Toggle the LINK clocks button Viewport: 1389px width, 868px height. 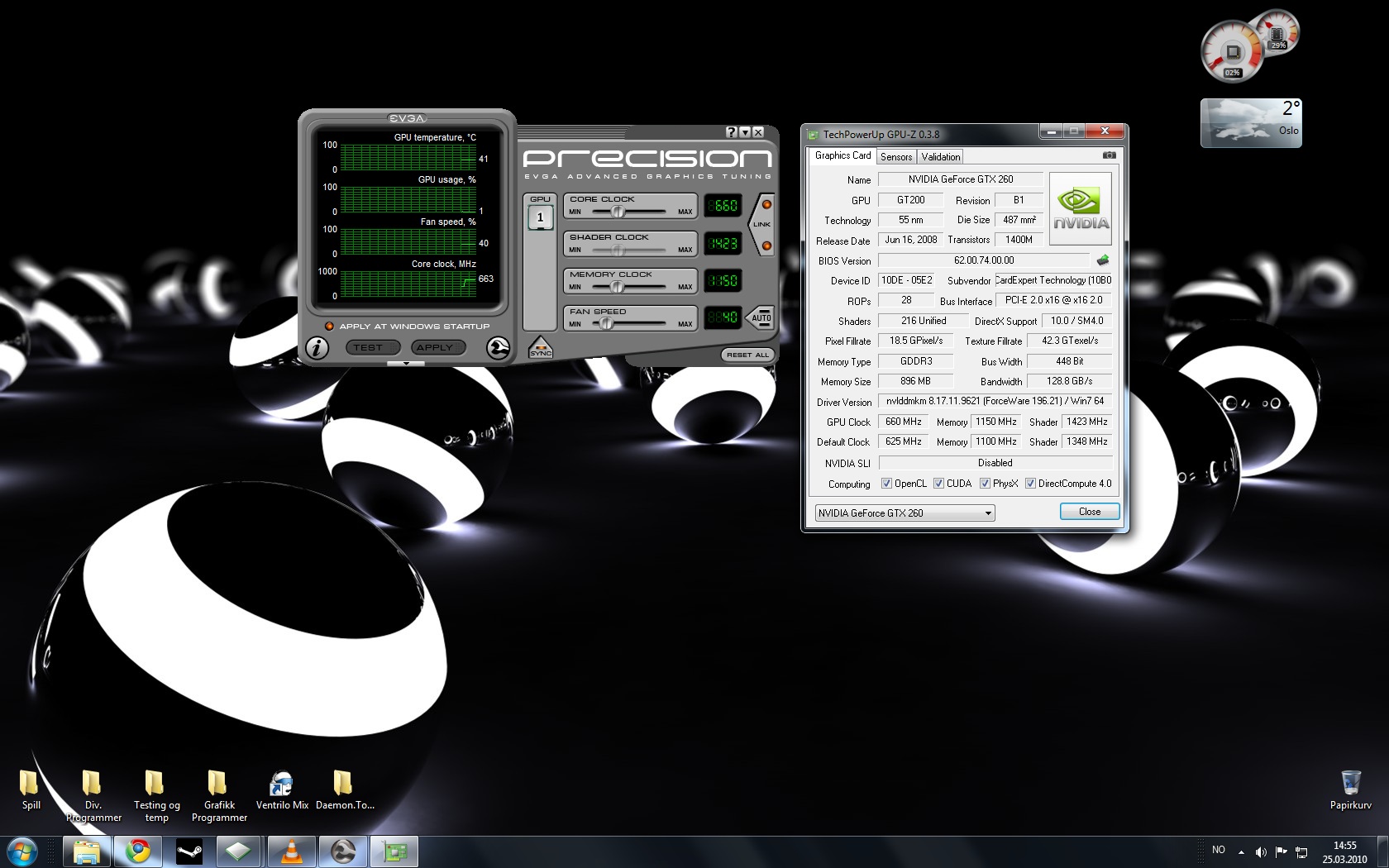click(761, 224)
